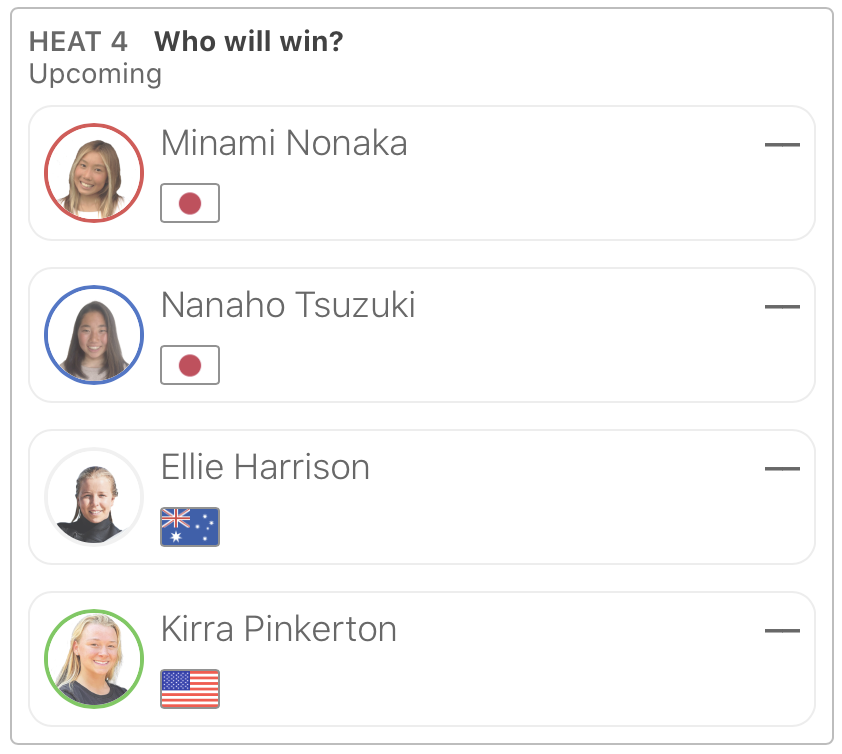
Task: Click Nanaho Tsuzuki's profile photo
Action: 94,335
